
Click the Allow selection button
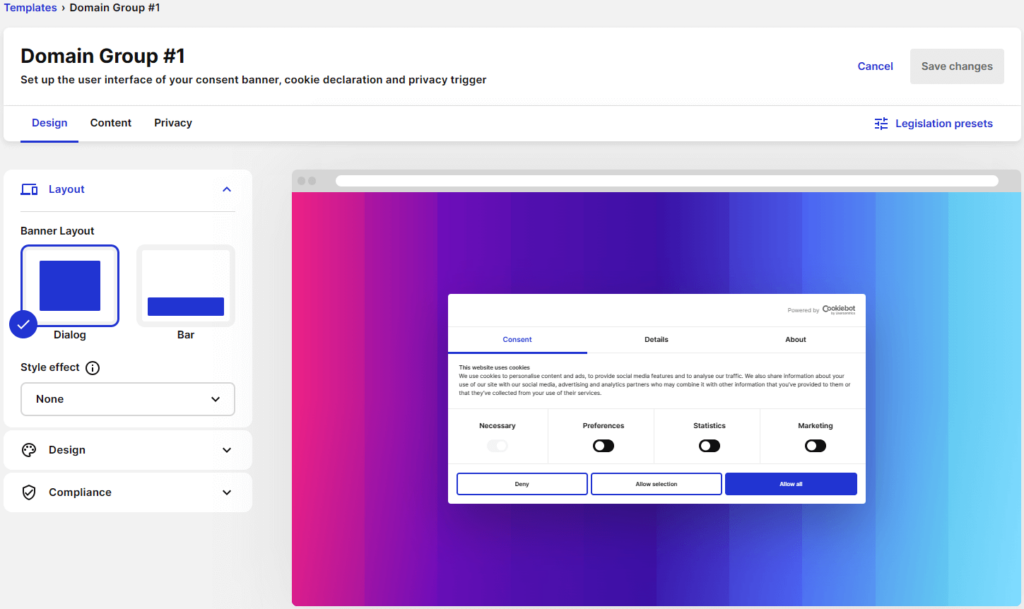(x=656, y=484)
